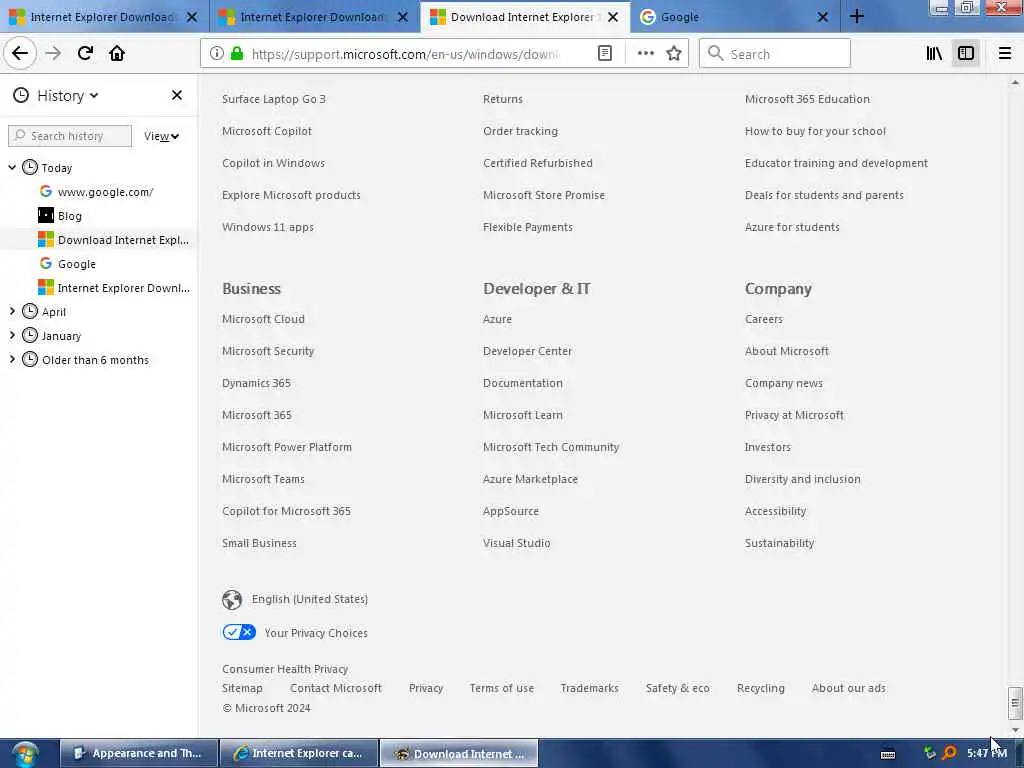Open the Sitemap footer link
This screenshot has width=1024, height=768.
(242, 688)
